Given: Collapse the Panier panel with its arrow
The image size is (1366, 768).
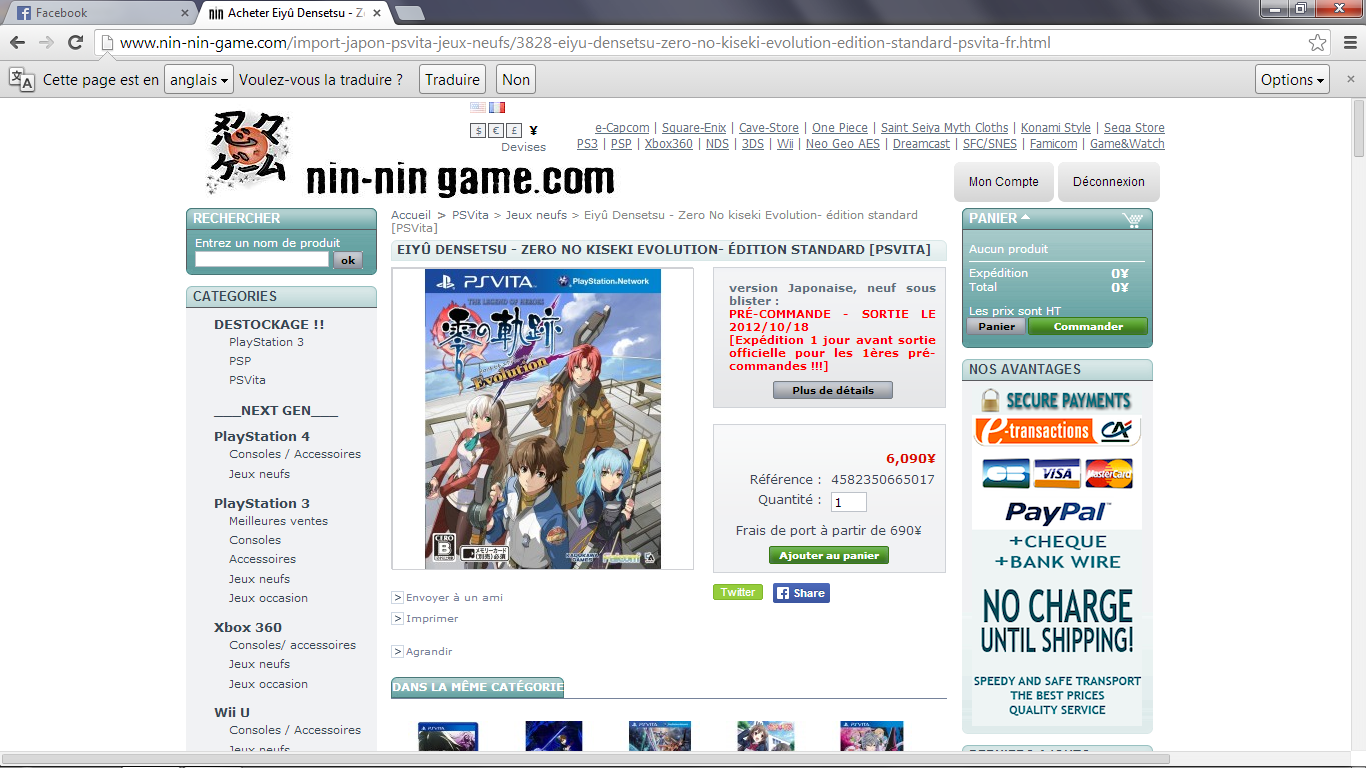Looking at the screenshot, I should tap(1026, 217).
